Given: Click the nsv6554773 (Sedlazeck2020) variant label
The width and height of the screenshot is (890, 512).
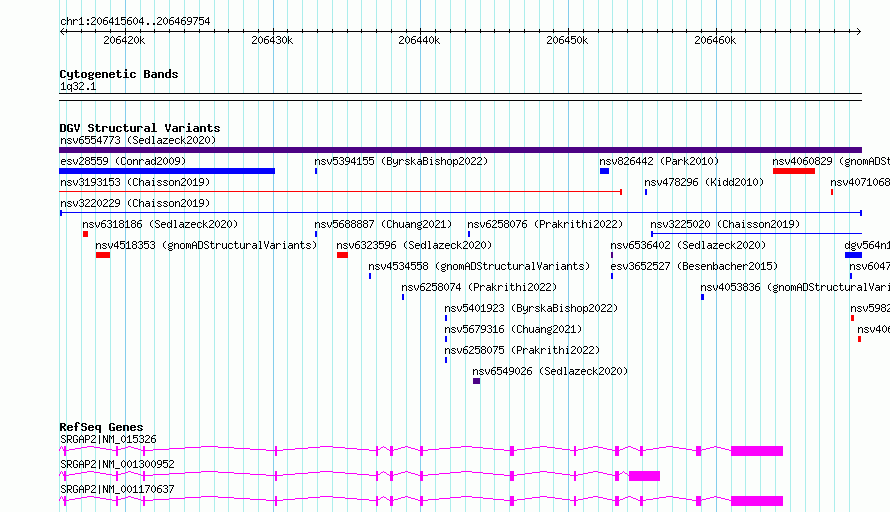Looking at the screenshot, I should point(138,140).
